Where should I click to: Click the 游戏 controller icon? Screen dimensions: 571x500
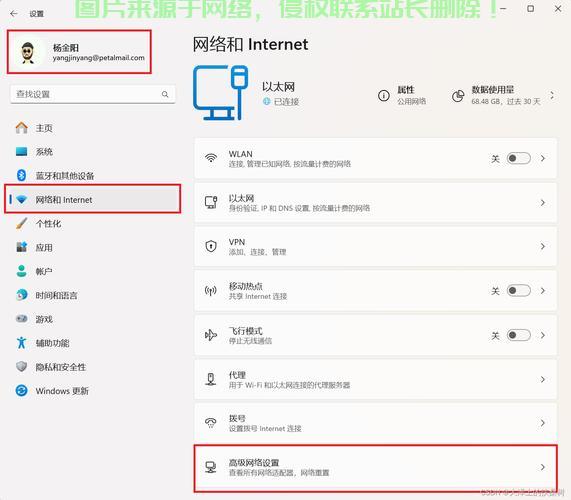tap(21, 319)
